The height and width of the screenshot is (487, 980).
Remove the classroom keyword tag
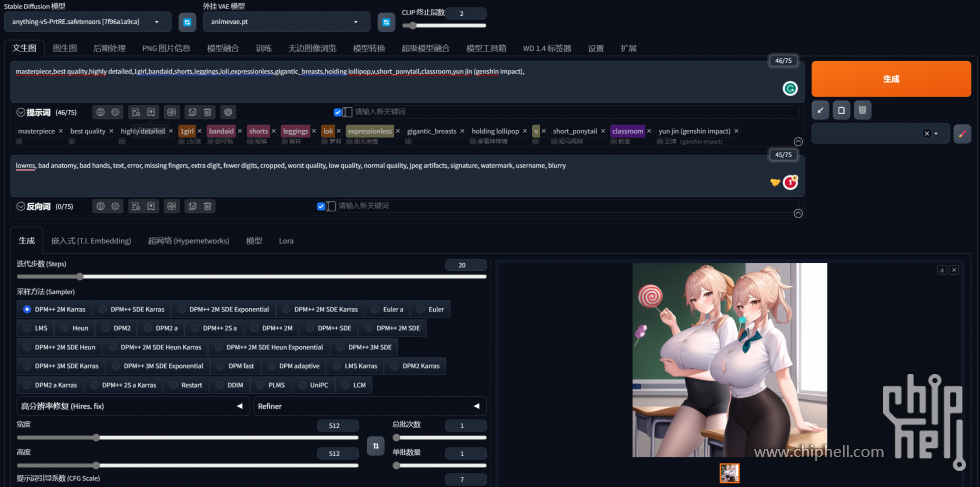coord(649,131)
